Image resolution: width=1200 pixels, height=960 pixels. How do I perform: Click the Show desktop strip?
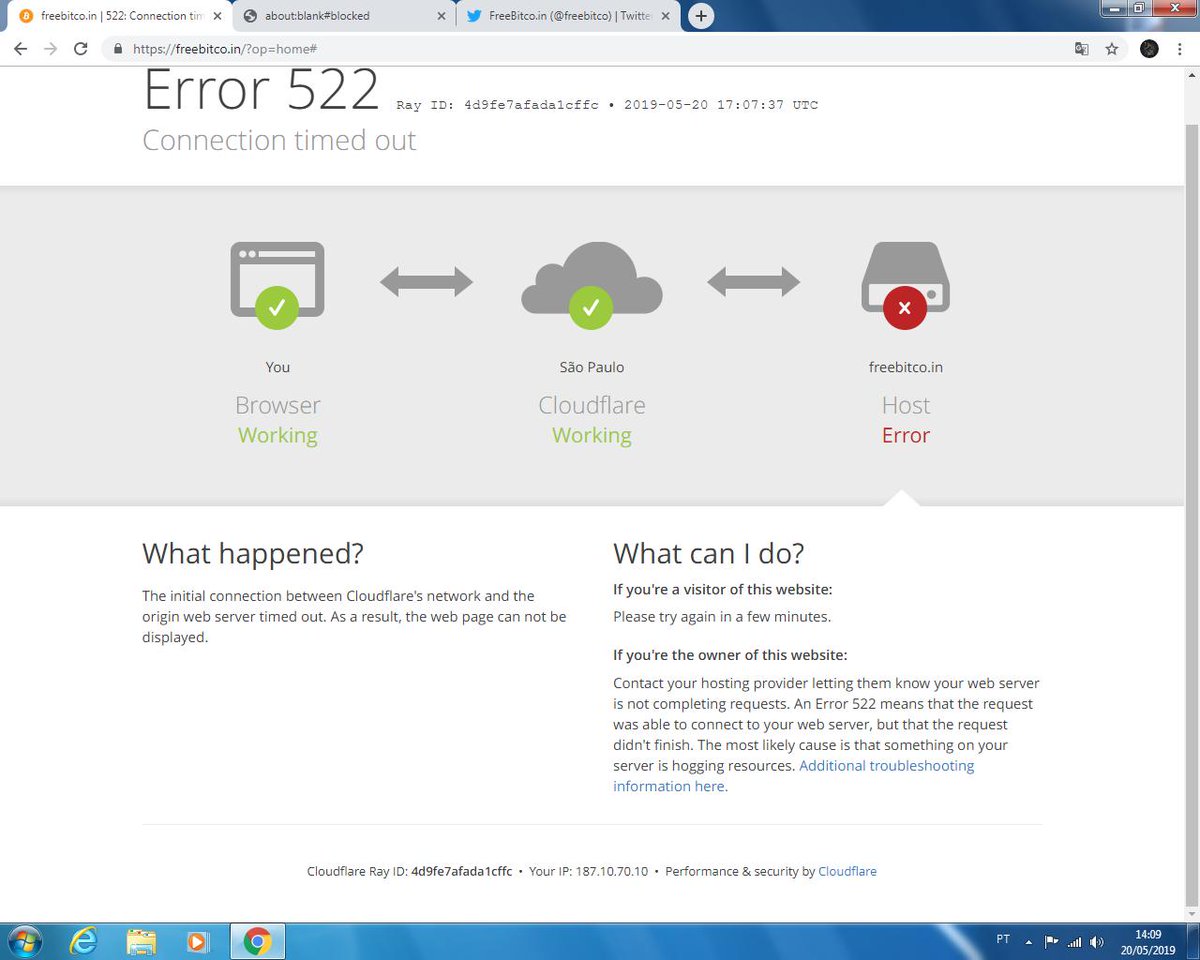(x=1193, y=942)
